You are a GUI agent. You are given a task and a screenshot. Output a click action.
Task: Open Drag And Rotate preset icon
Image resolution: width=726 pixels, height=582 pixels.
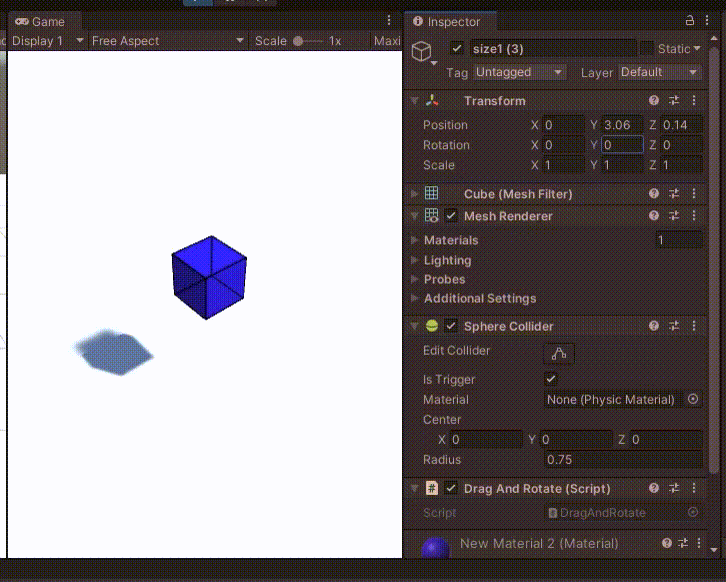674,488
